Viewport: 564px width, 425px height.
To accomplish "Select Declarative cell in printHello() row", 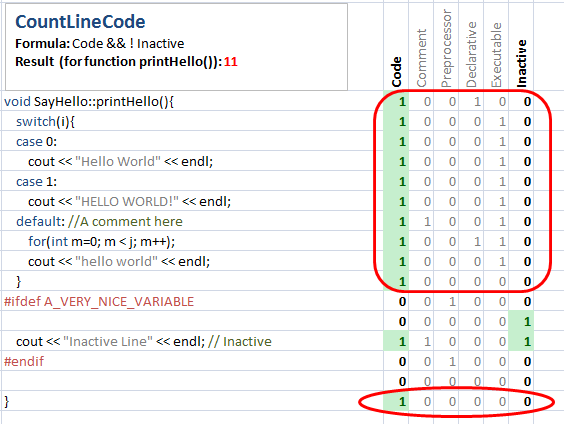I will pos(471,102).
